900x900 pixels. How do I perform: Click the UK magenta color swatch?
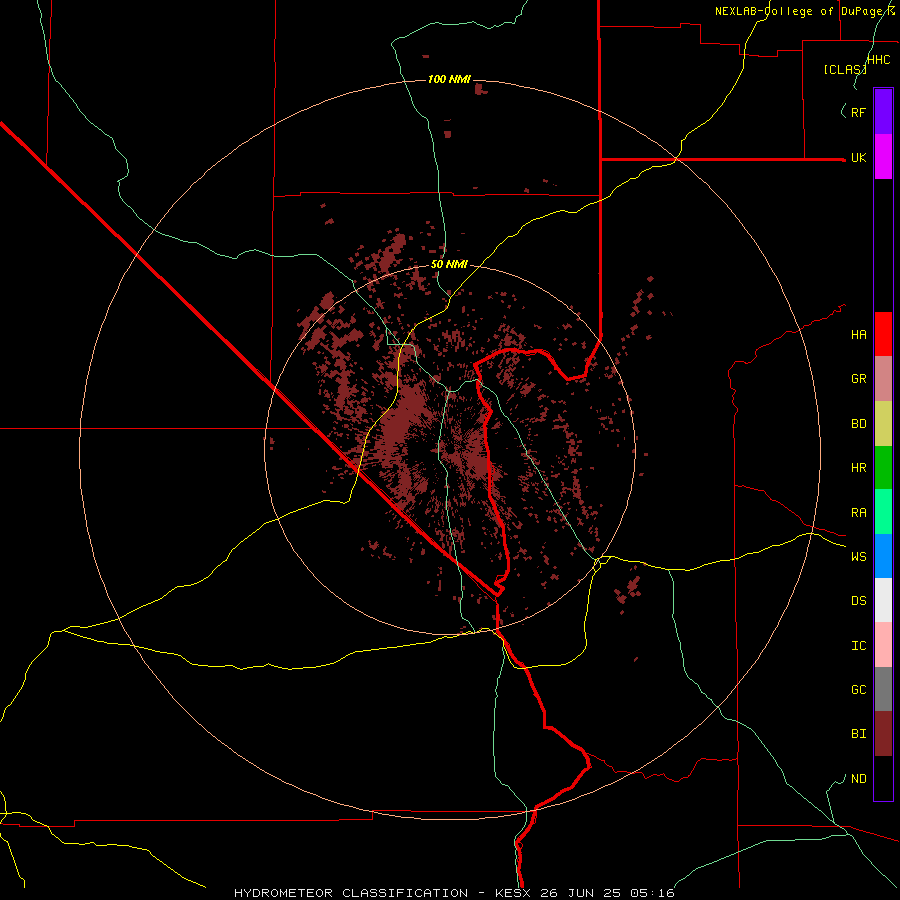(x=883, y=156)
